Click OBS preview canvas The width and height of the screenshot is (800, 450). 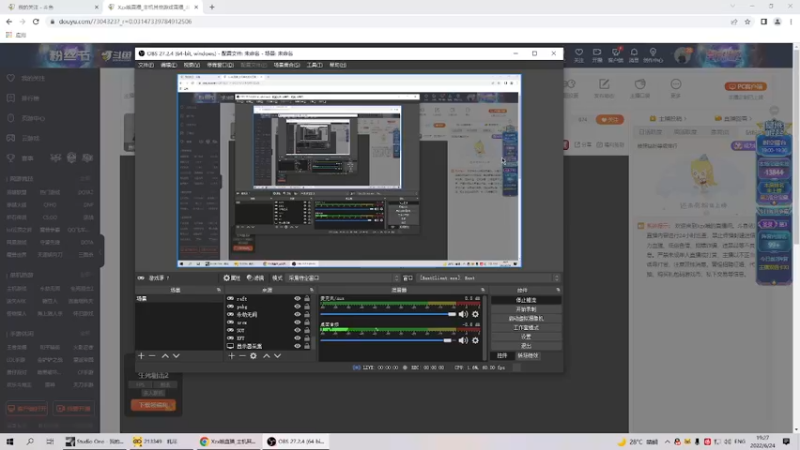click(x=349, y=171)
